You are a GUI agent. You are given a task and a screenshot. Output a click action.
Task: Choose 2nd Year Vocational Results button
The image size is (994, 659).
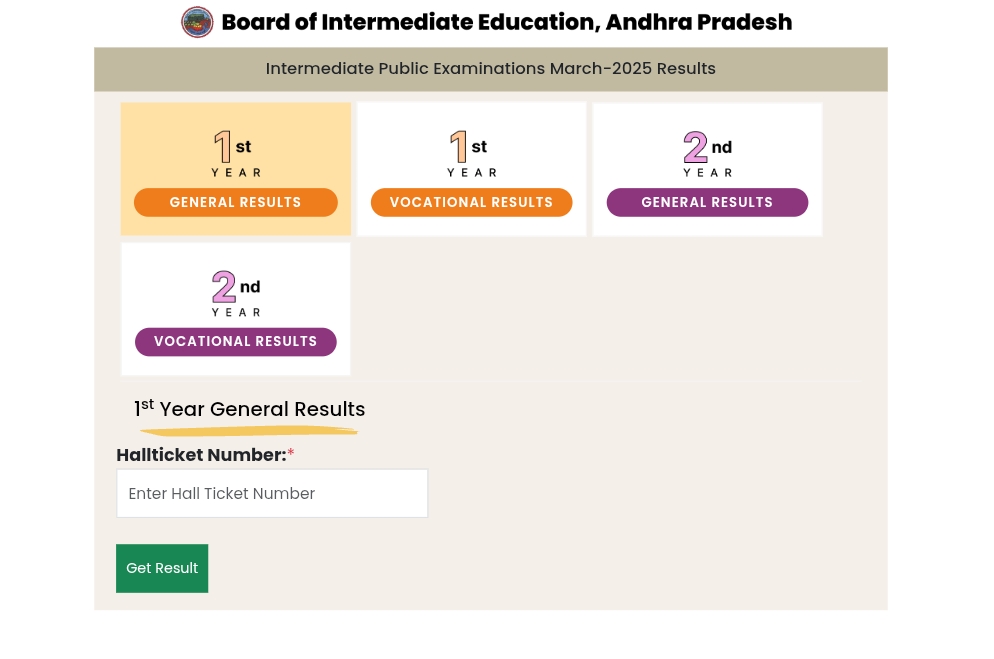(236, 342)
